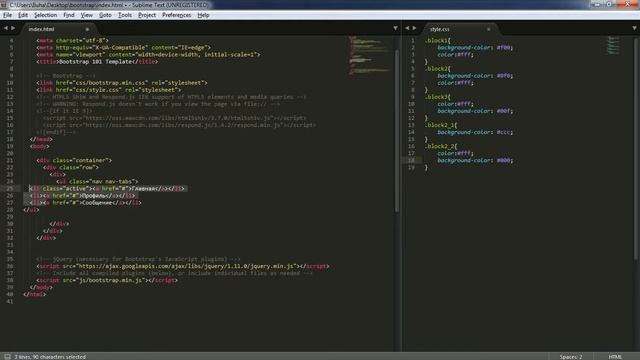Change syntax via HTML status label
The height and width of the screenshot is (360, 640).
click(x=615, y=357)
